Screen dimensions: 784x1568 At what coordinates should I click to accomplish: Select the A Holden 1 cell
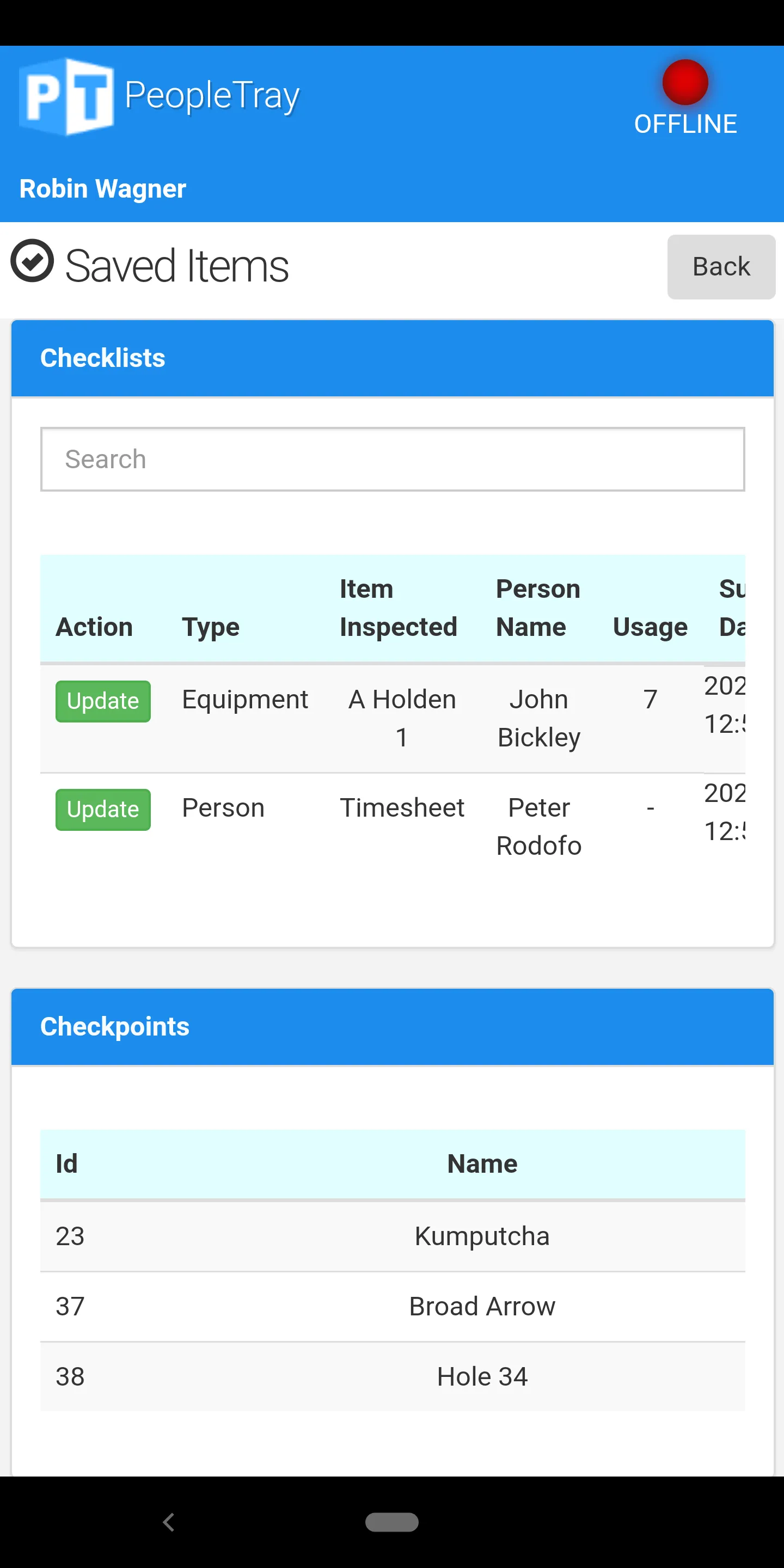tap(402, 718)
